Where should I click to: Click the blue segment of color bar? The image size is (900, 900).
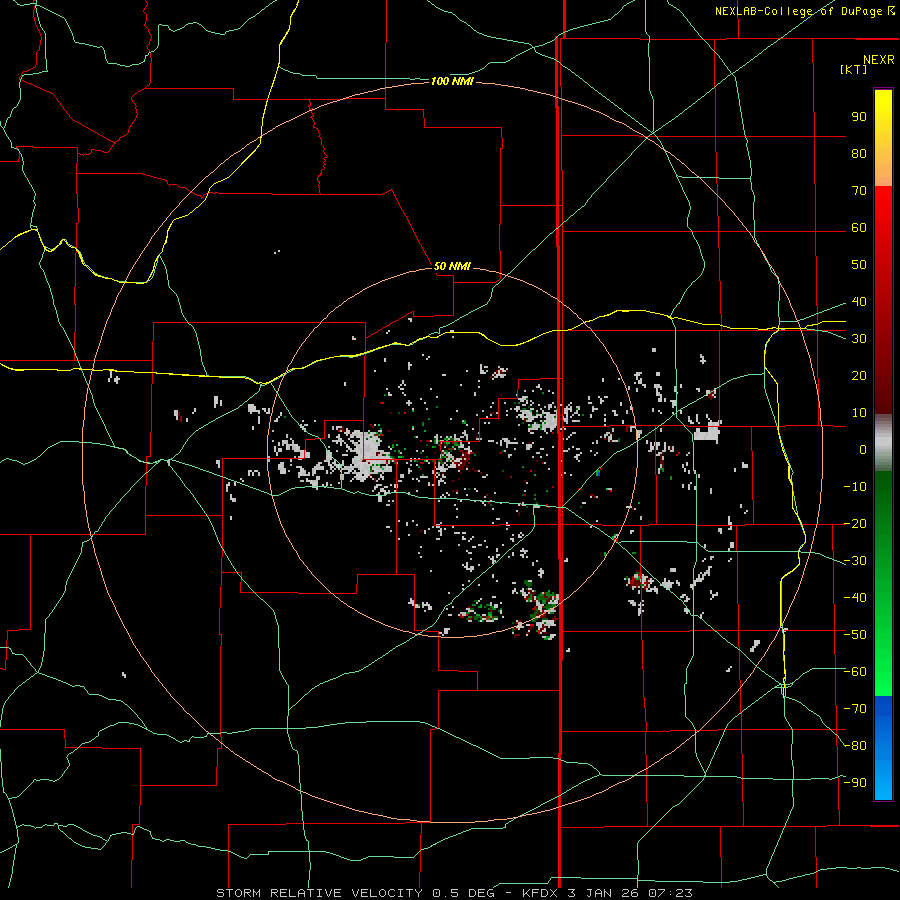pos(883,748)
